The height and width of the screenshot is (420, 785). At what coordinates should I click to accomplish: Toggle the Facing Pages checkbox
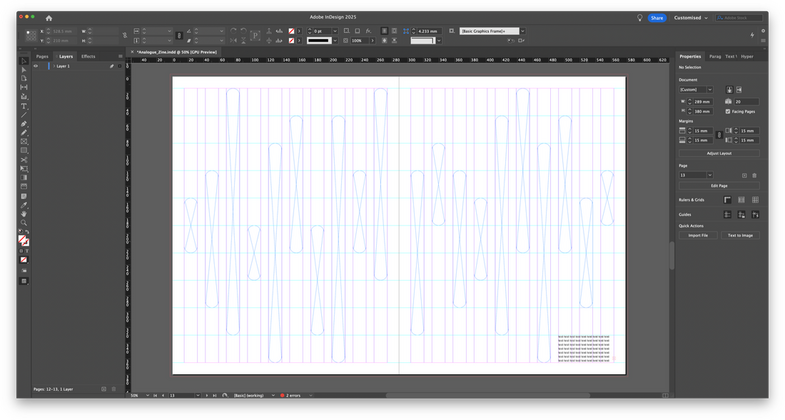pos(728,111)
